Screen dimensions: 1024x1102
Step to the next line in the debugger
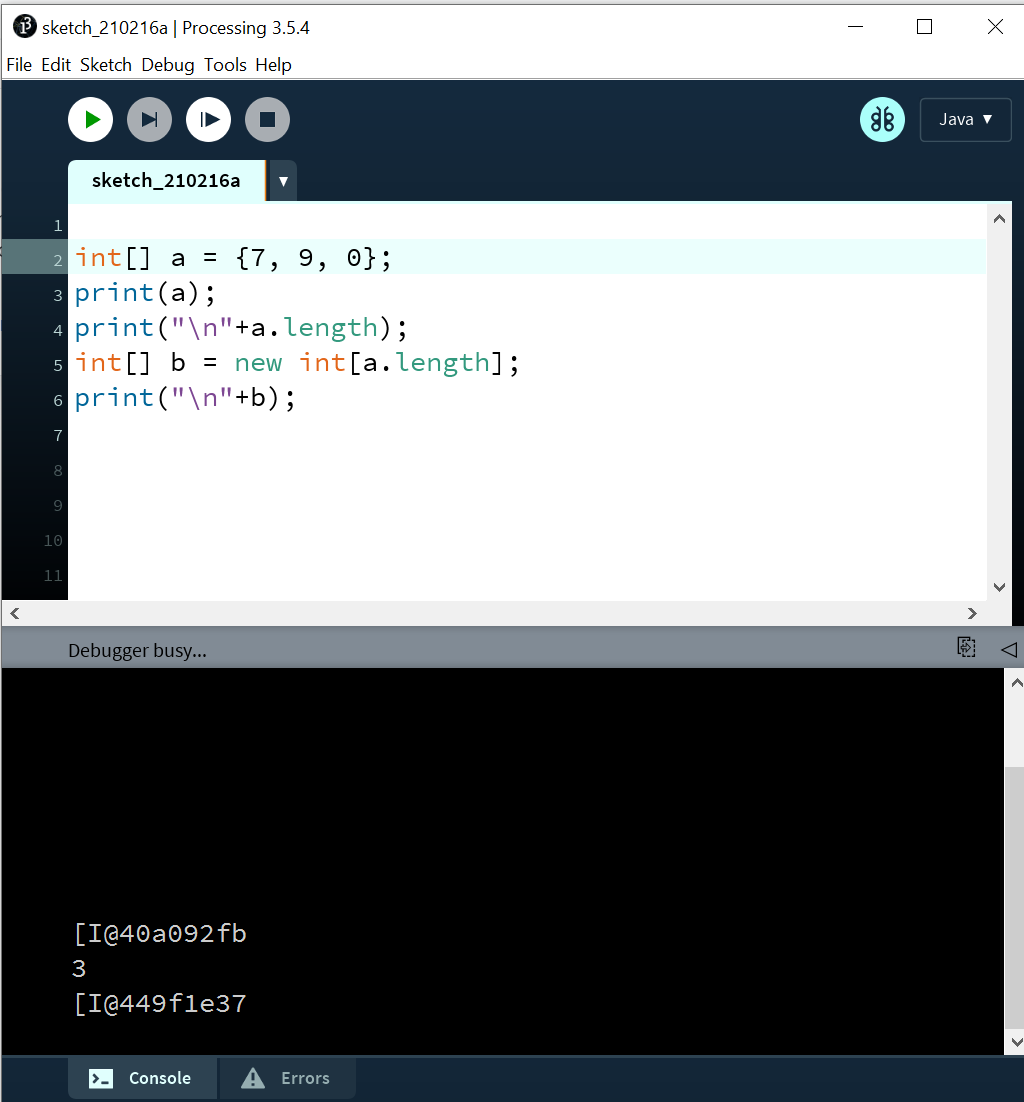coord(149,119)
